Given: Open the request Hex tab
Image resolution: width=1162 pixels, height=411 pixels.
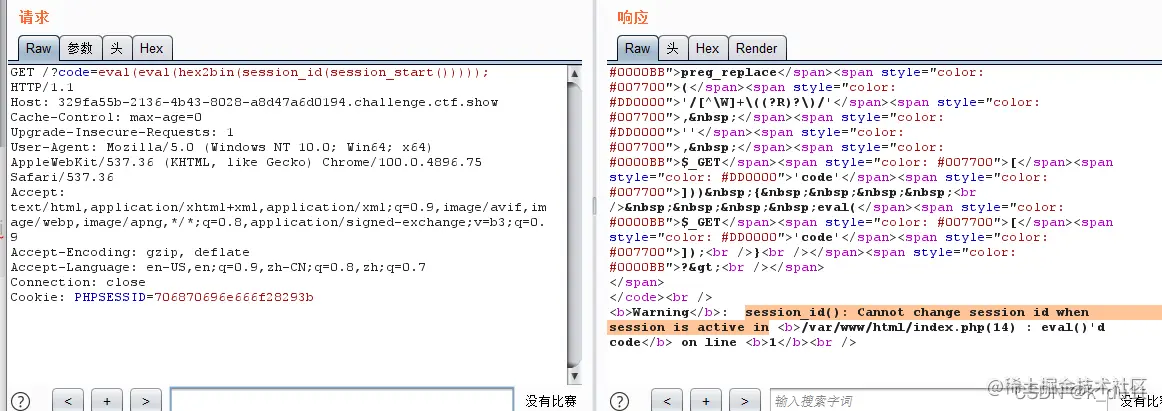Looking at the screenshot, I should click(151, 48).
